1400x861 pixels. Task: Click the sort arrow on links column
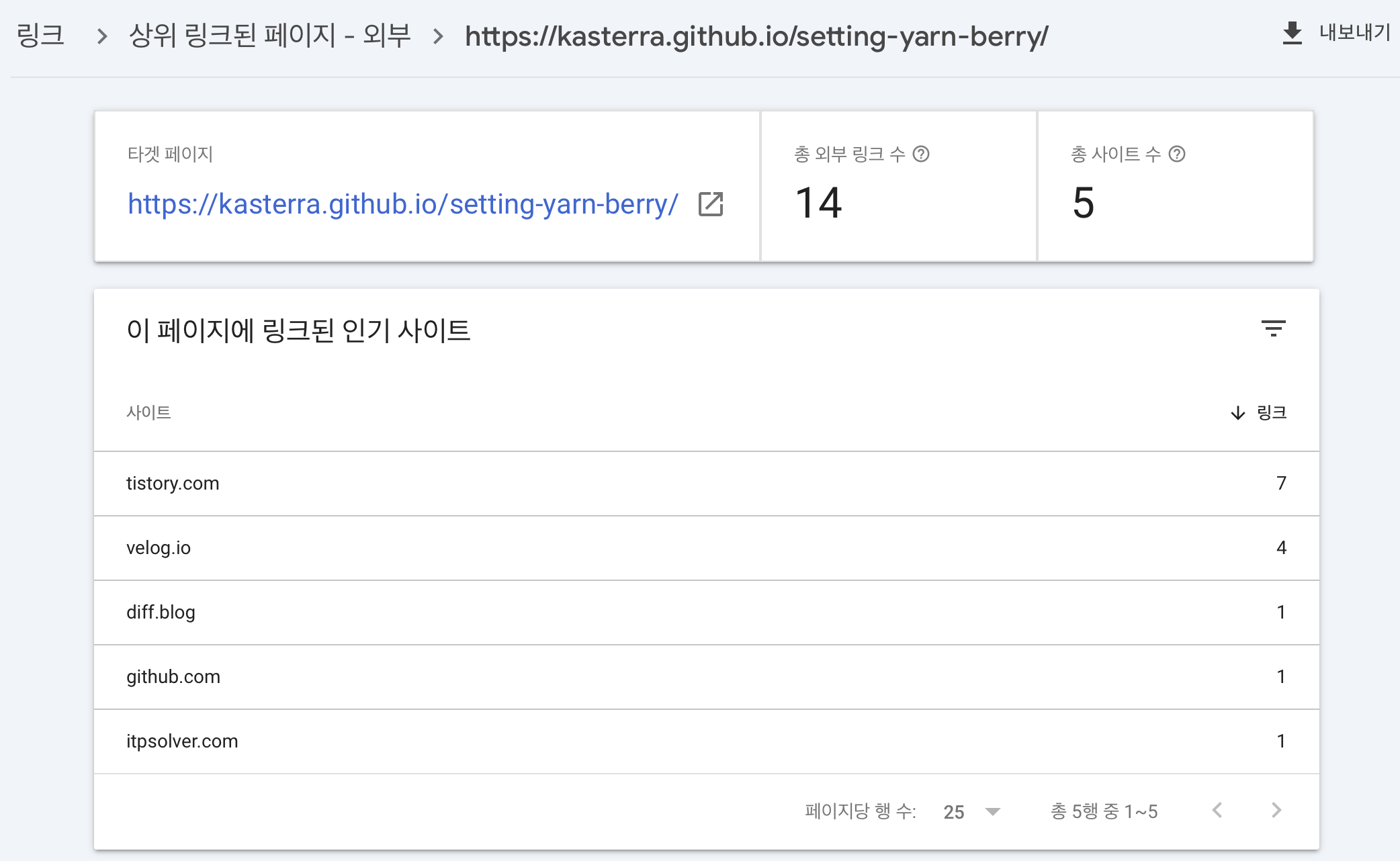point(1237,413)
